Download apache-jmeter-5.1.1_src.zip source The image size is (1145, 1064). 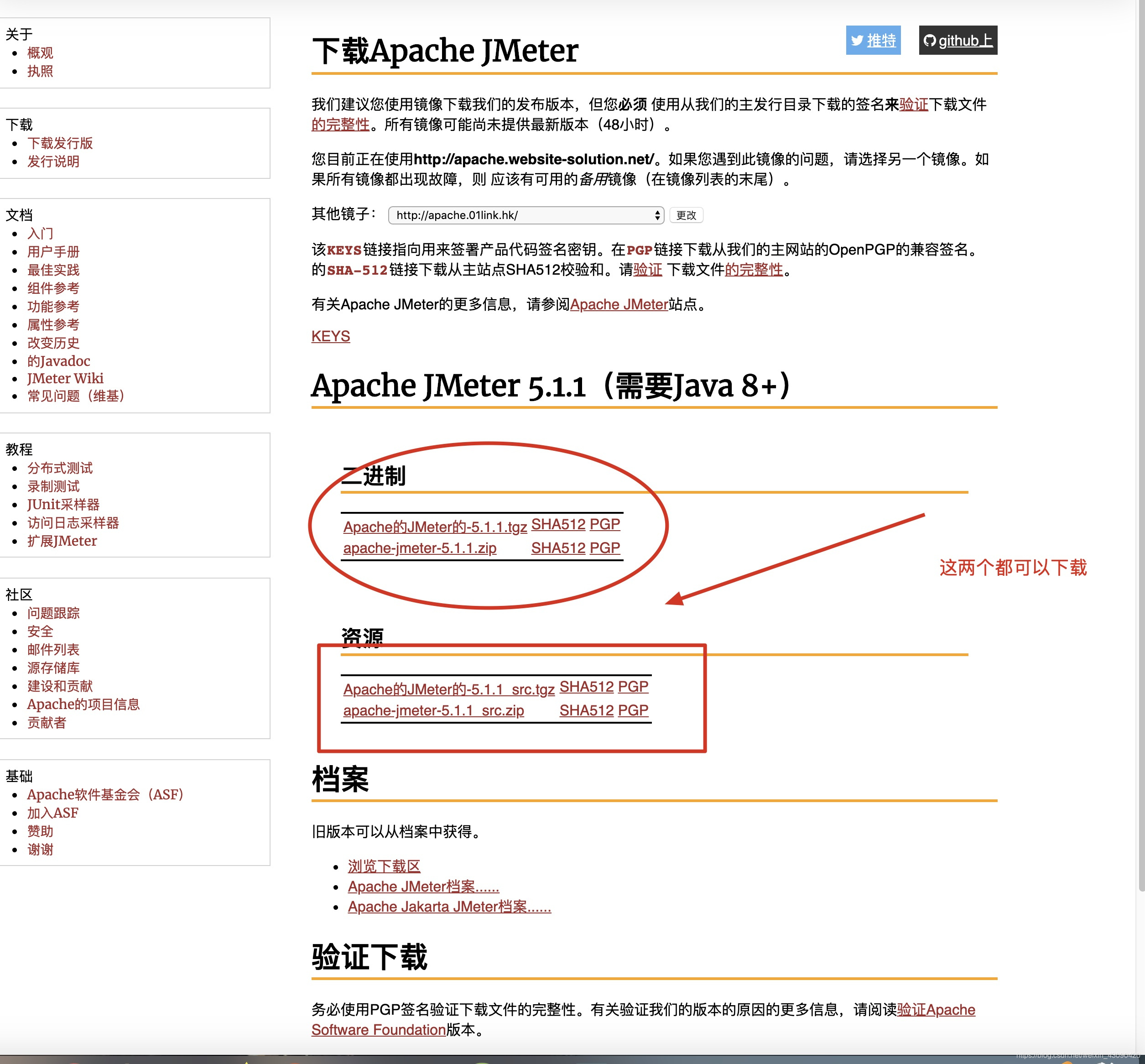433,710
